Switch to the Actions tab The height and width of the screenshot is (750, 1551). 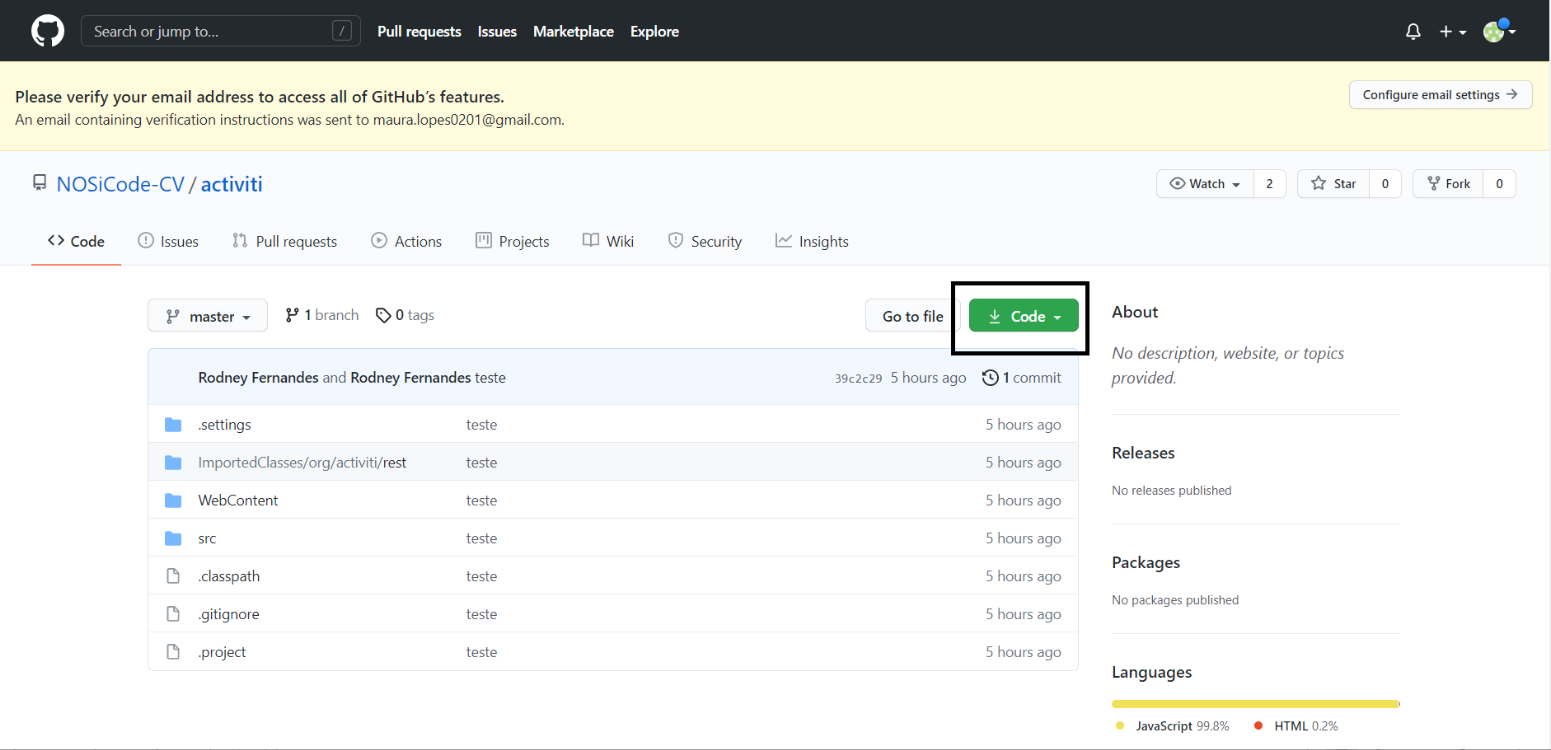point(407,241)
